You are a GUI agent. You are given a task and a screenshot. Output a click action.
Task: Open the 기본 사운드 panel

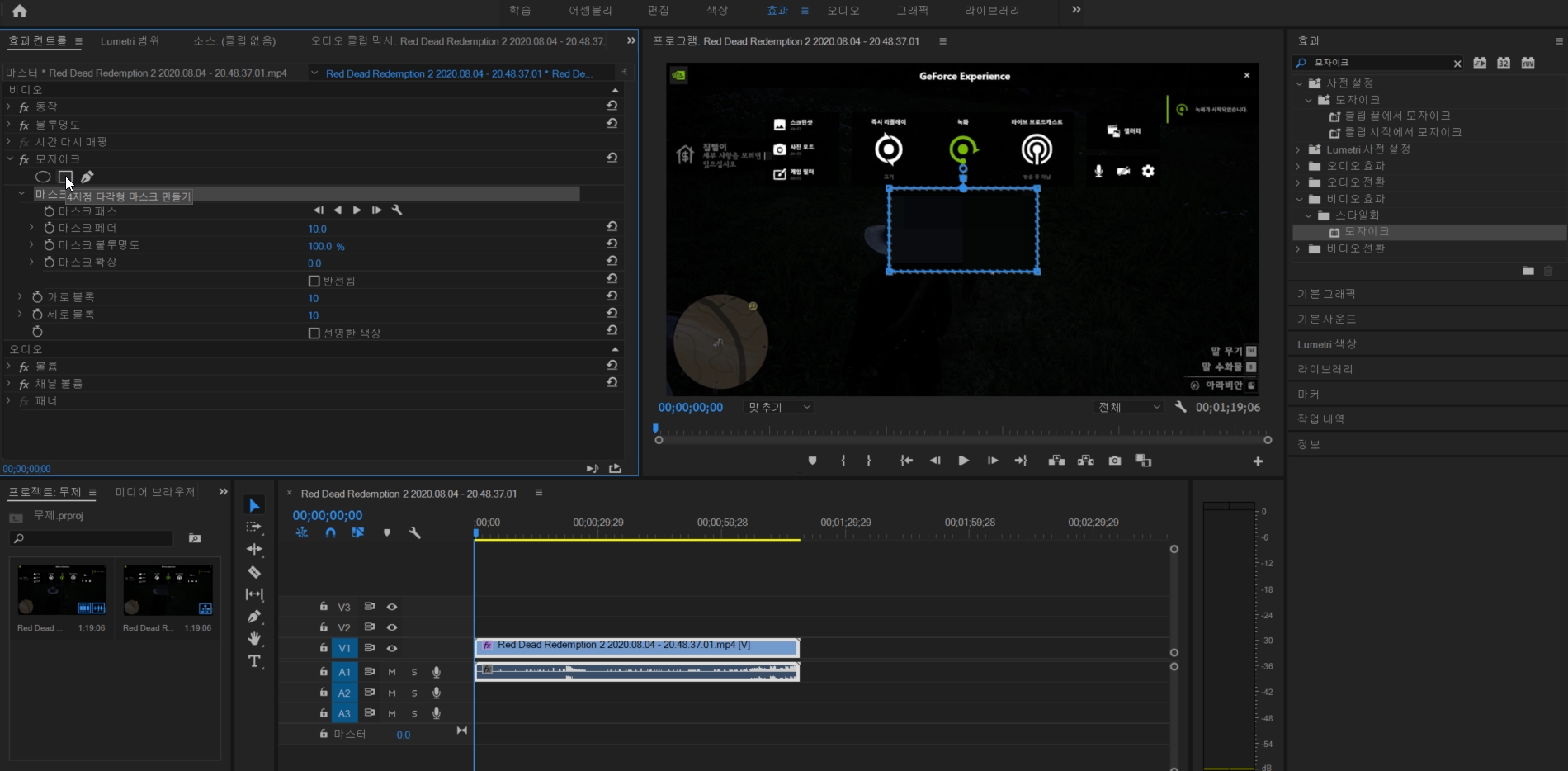coord(1326,319)
